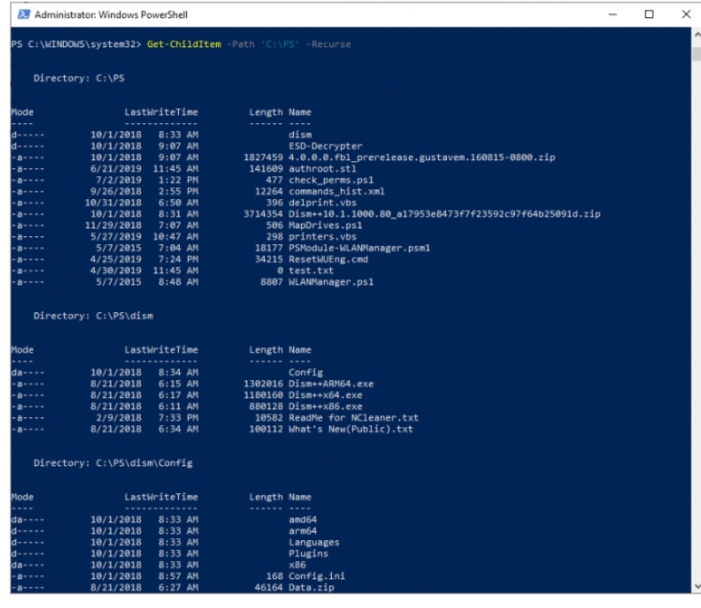Click the commands_hist.xml file name
This screenshot has height=608, width=701.
[337, 191]
